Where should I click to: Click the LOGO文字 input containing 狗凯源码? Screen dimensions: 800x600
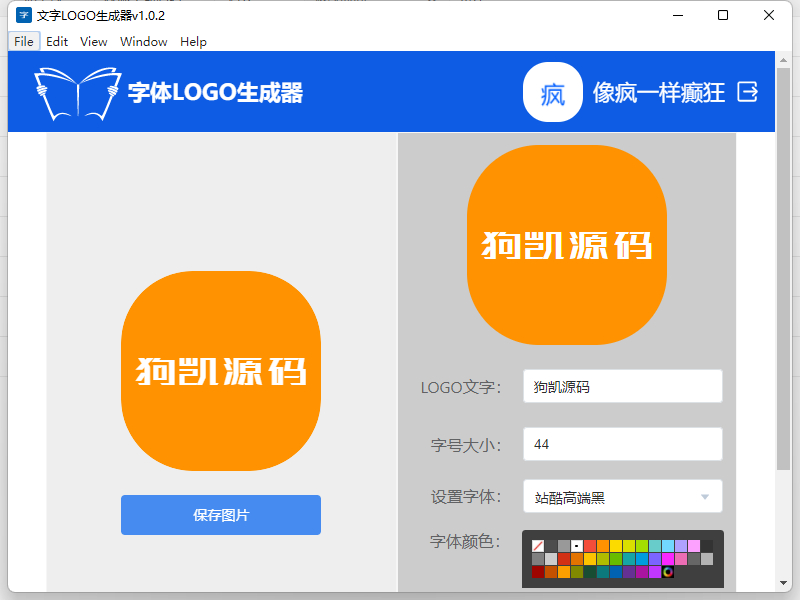click(622, 386)
